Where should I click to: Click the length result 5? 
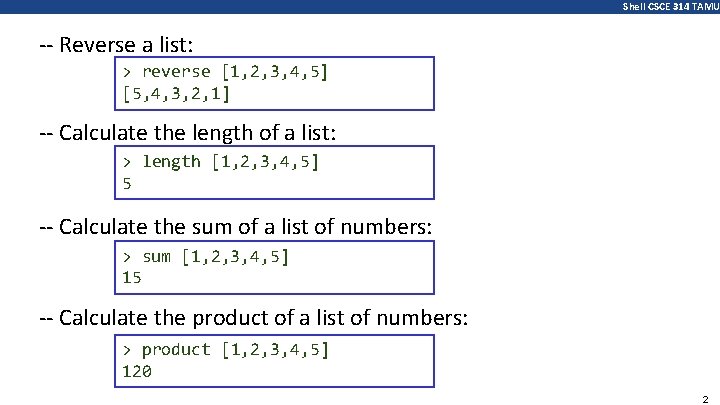coord(127,183)
